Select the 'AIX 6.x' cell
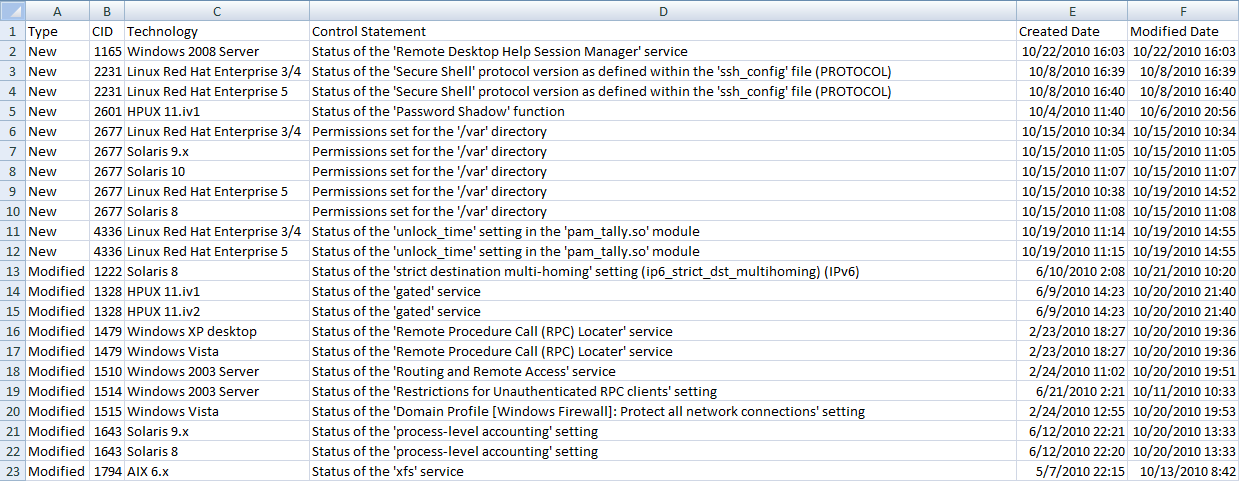This screenshot has height=481, width=1239. click(217, 471)
